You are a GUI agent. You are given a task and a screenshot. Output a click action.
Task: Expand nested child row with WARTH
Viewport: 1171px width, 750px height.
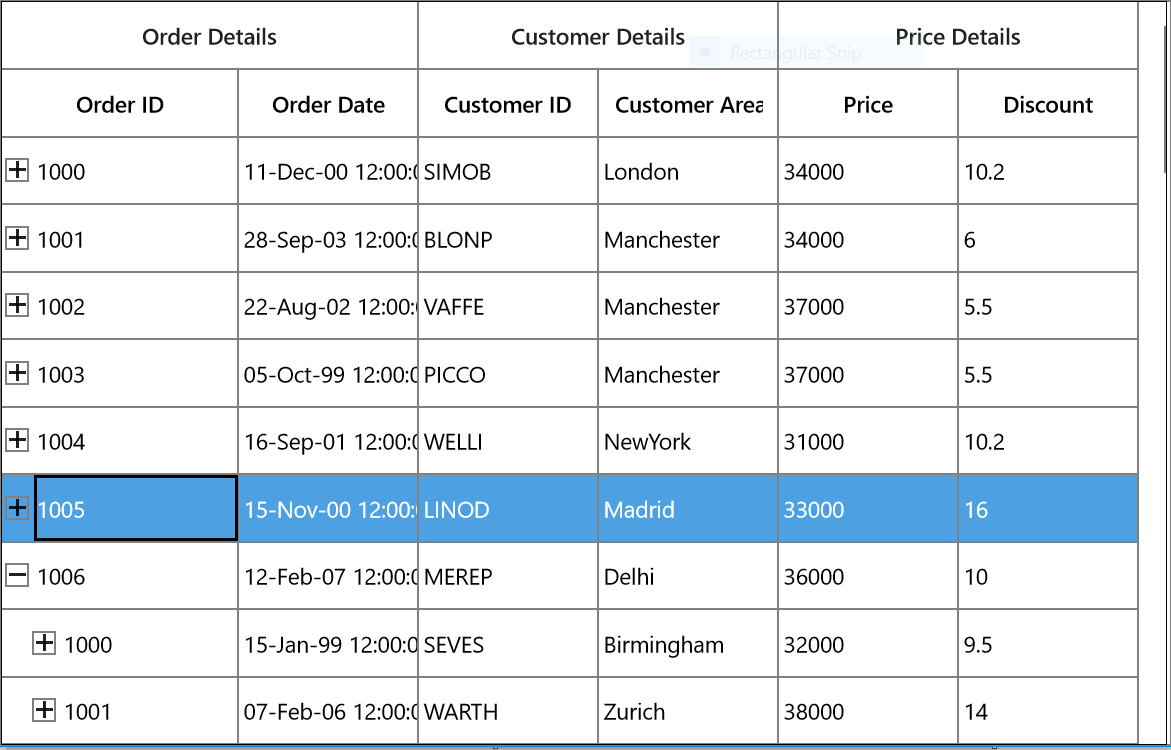tap(44, 710)
